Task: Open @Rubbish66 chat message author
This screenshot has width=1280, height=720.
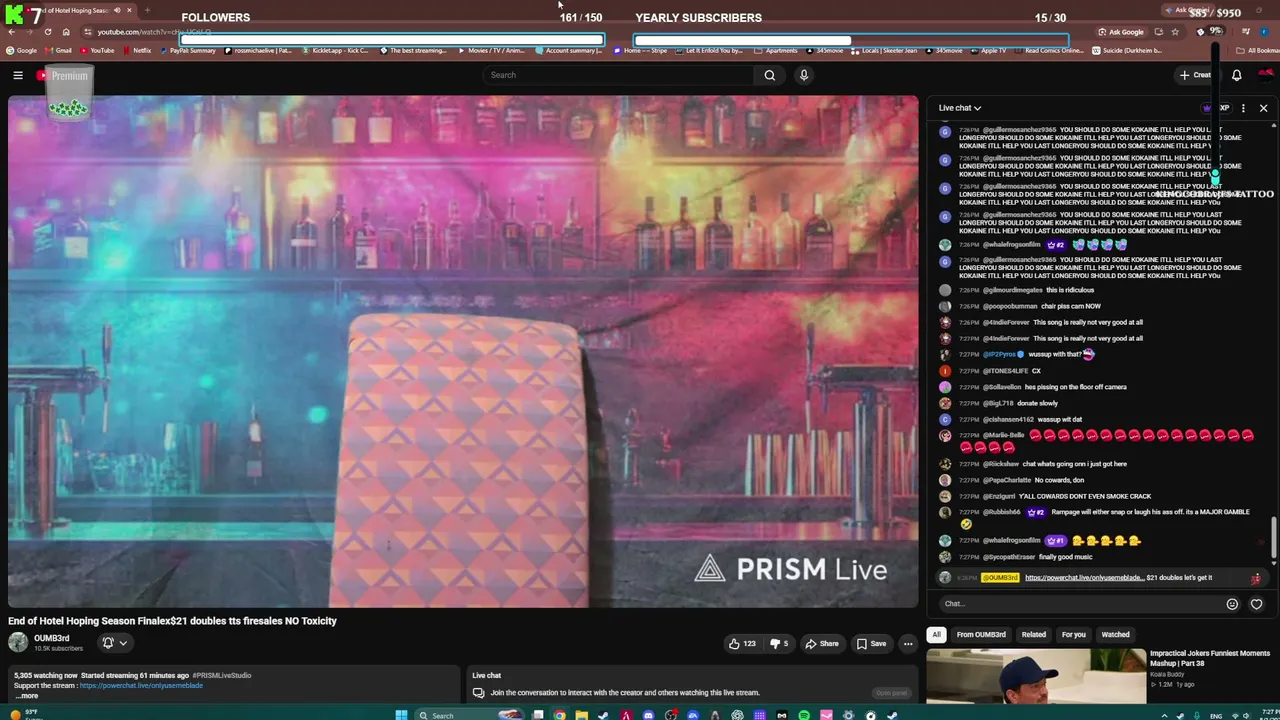Action: click(x=1001, y=512)
